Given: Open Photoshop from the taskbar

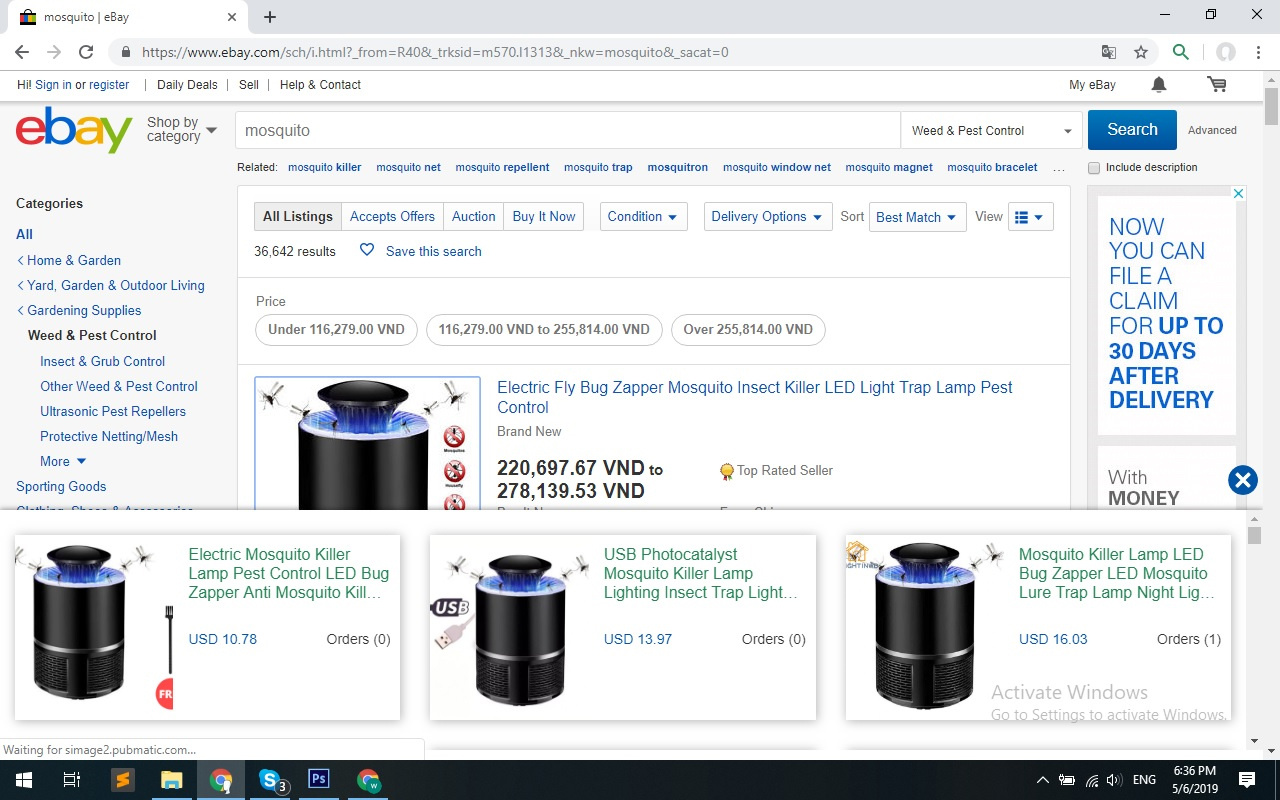Looking at the screenshot, I should coord(319,780).
